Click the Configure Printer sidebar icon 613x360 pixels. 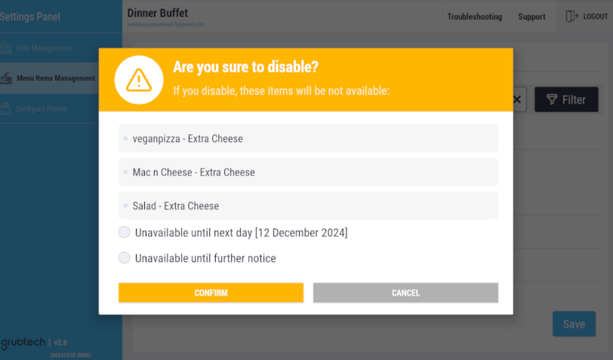5,108
